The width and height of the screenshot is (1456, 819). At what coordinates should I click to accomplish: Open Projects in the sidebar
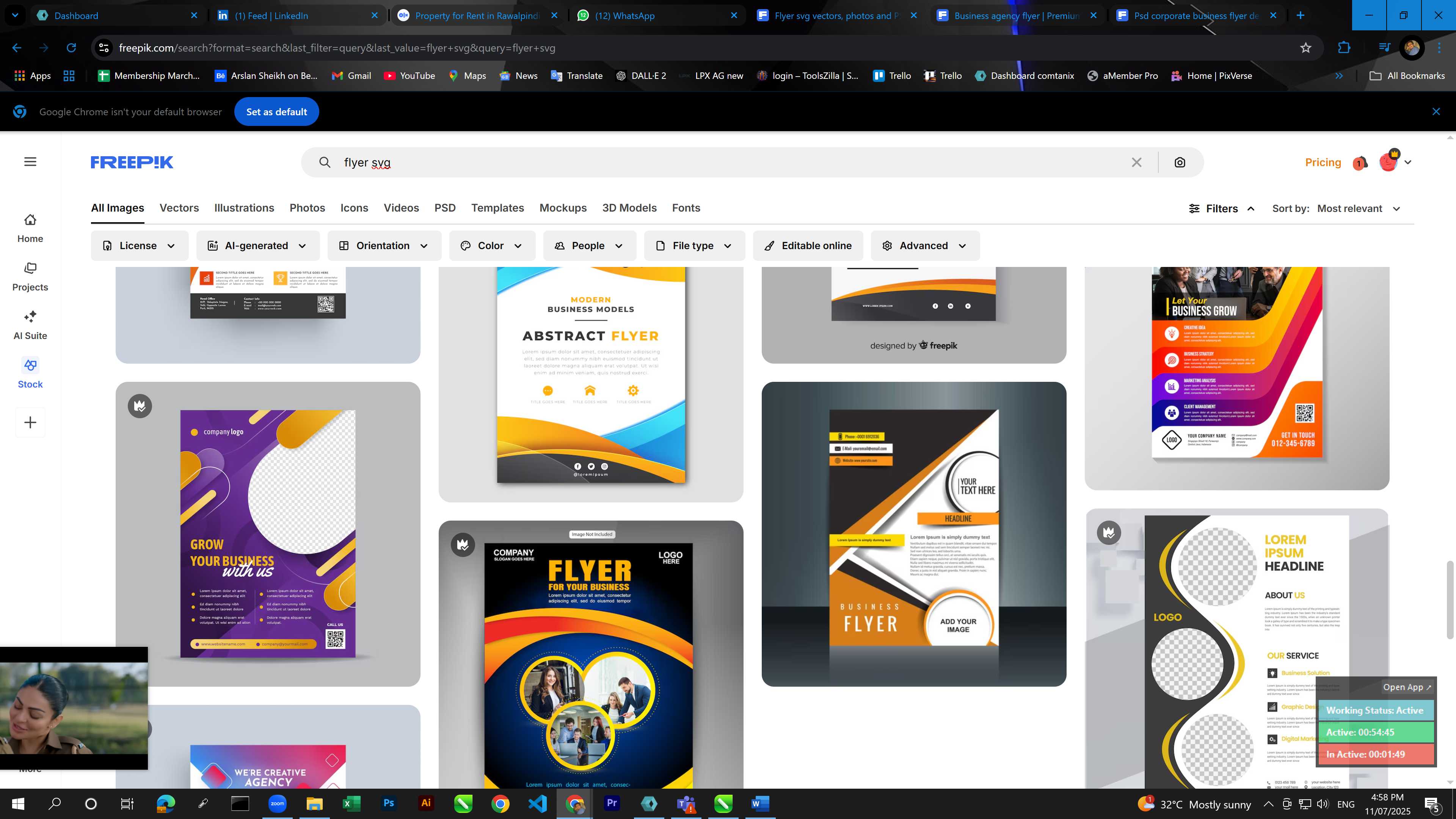click(x=30, y=277)
